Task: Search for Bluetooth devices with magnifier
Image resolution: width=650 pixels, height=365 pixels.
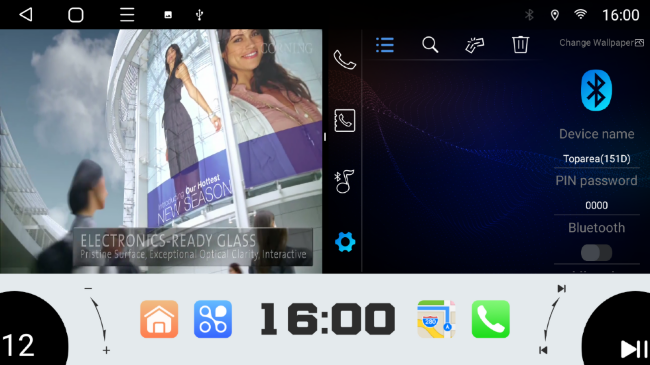Action: [430, 44]
